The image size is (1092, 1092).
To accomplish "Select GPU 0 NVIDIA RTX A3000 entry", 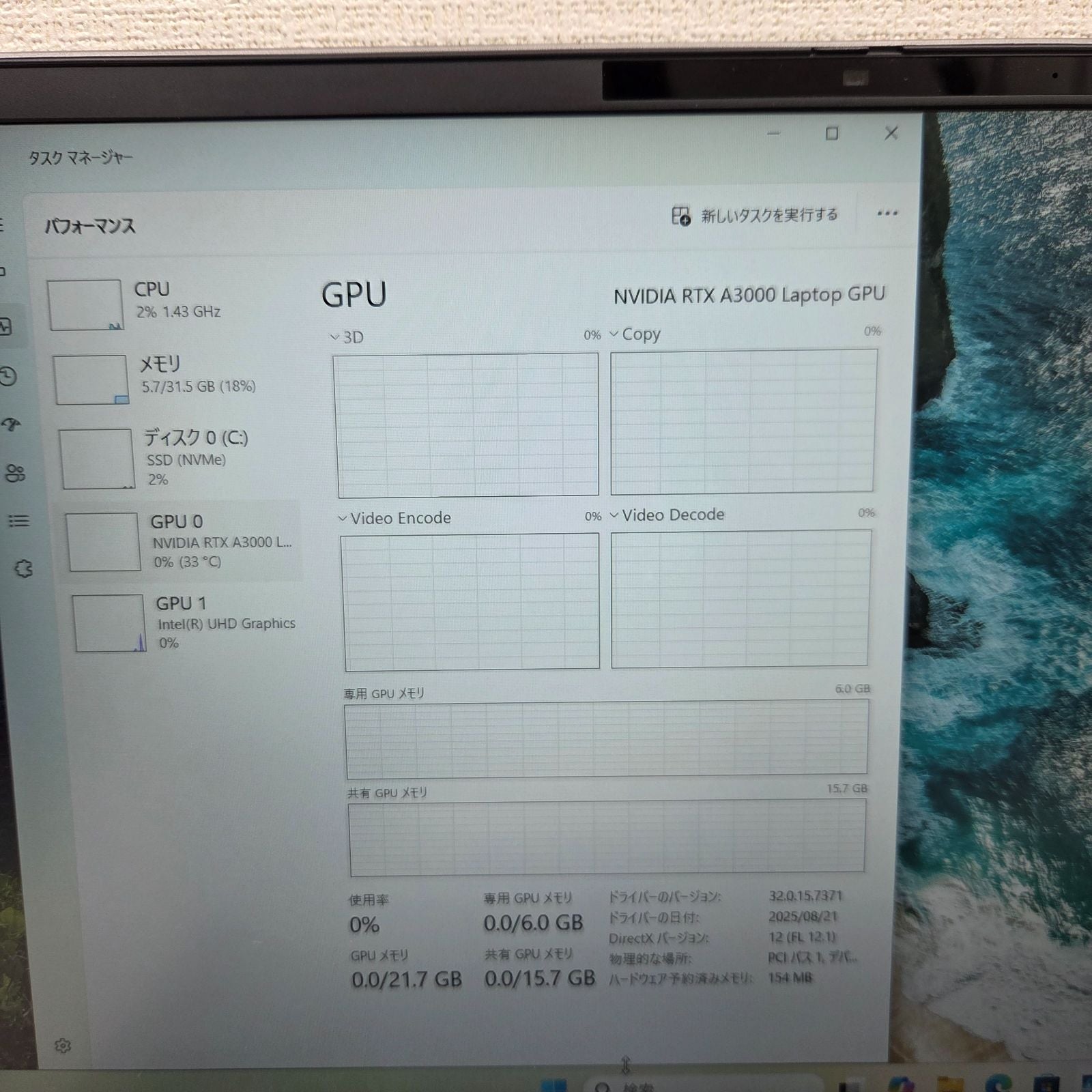I will 181,541.
